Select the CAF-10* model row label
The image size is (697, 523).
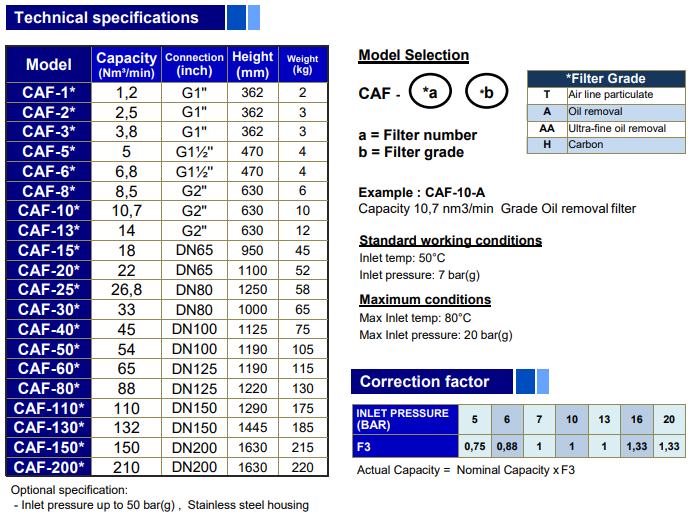[x=49, y=210]
